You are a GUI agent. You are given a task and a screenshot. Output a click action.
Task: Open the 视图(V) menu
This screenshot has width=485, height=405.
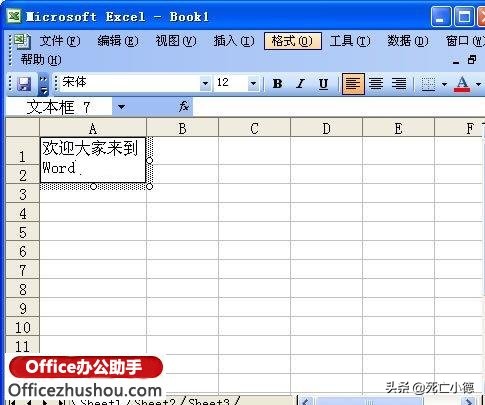(176, 41)
